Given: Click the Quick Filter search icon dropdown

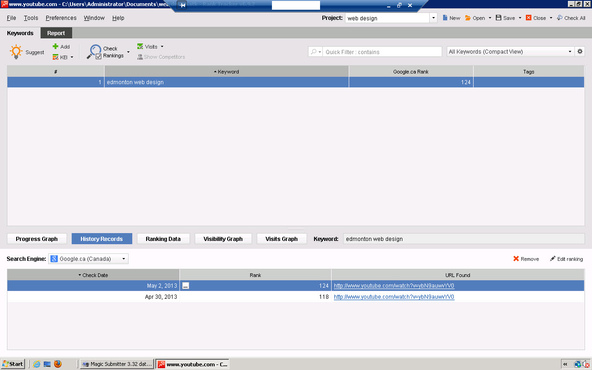Looking at the screenshot, I should (315, 52).
